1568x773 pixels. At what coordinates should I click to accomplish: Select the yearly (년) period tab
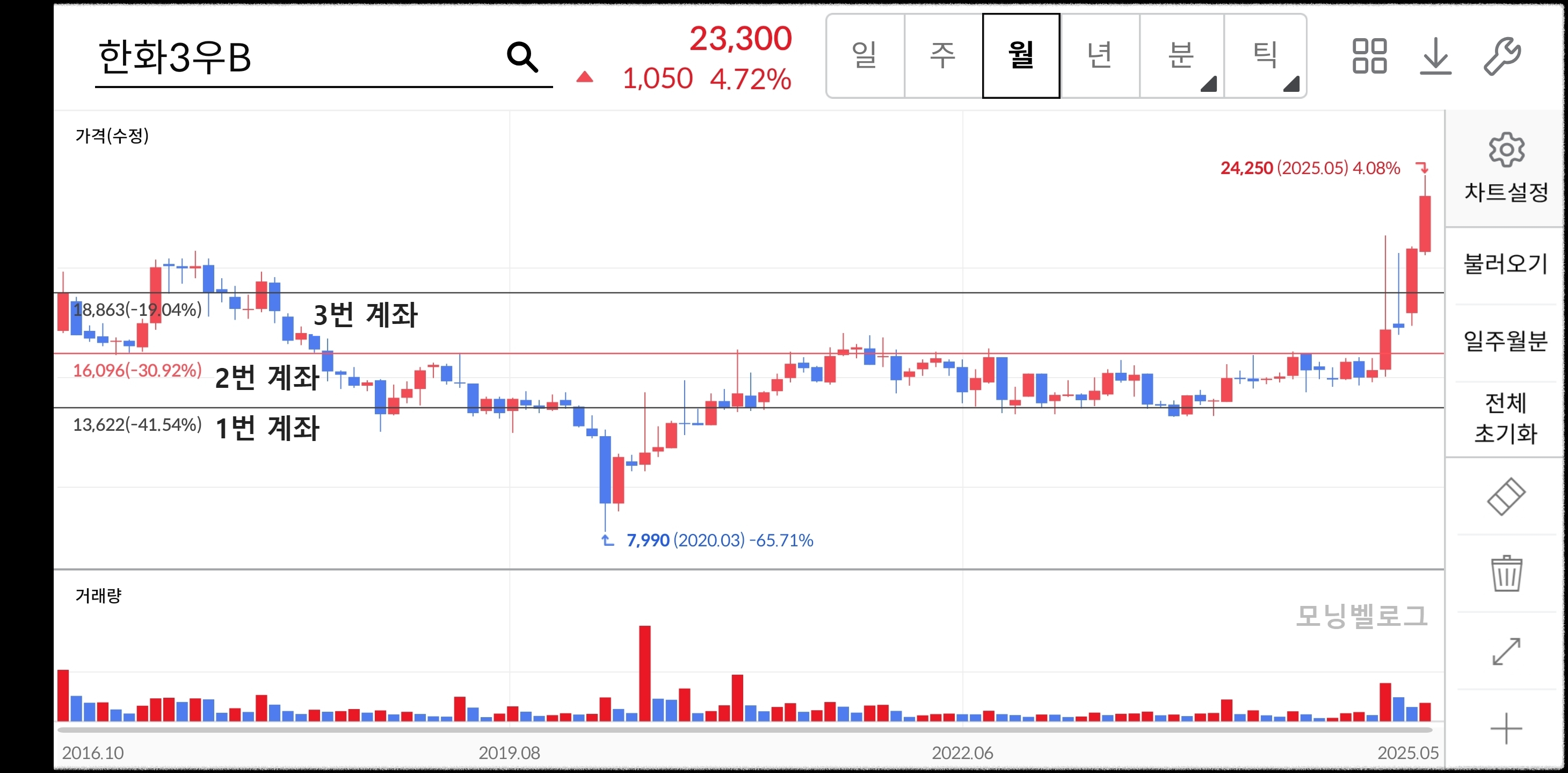coord(1099,55)
